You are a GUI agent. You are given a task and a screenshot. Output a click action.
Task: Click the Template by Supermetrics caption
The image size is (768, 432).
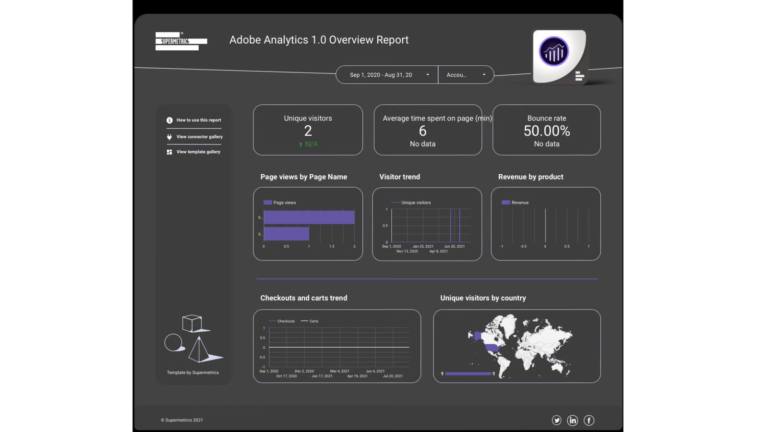tap(193, 373)
